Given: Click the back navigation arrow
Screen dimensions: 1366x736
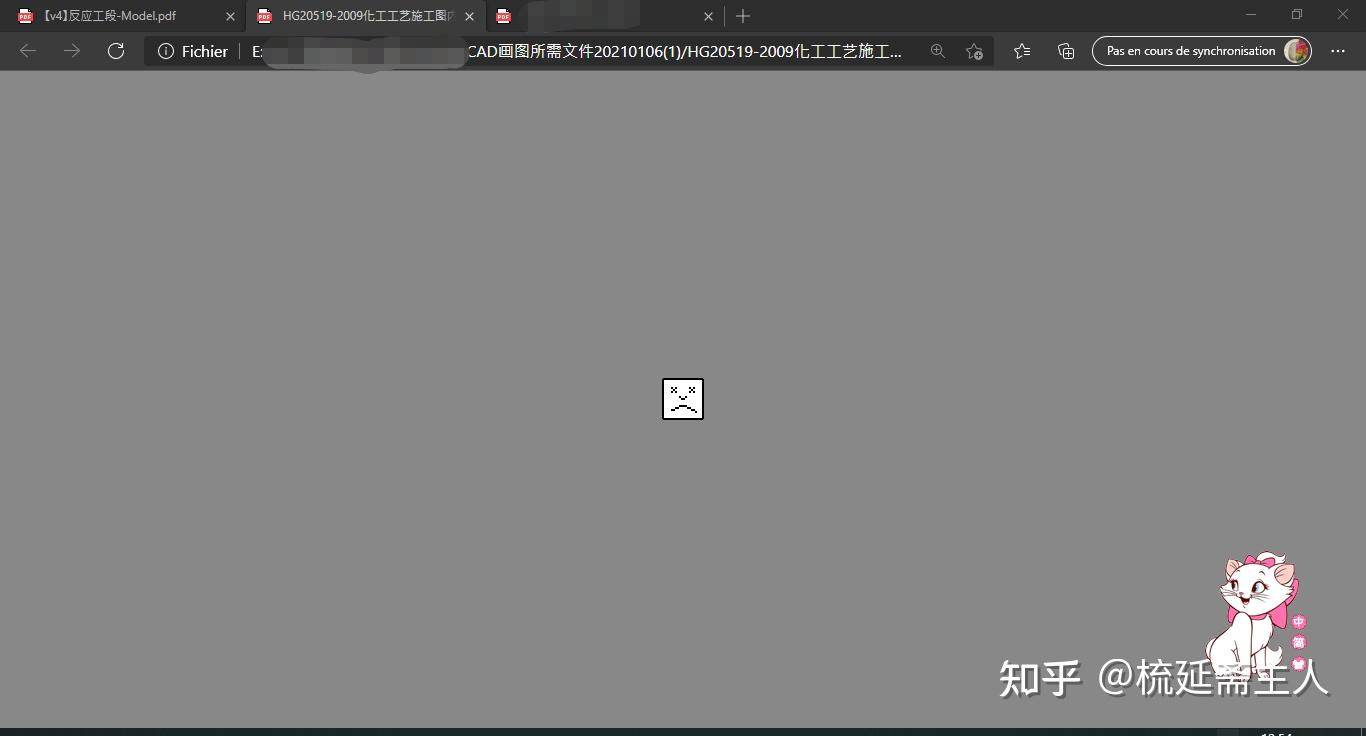Looking at the screenshot, I should [27, 51].
